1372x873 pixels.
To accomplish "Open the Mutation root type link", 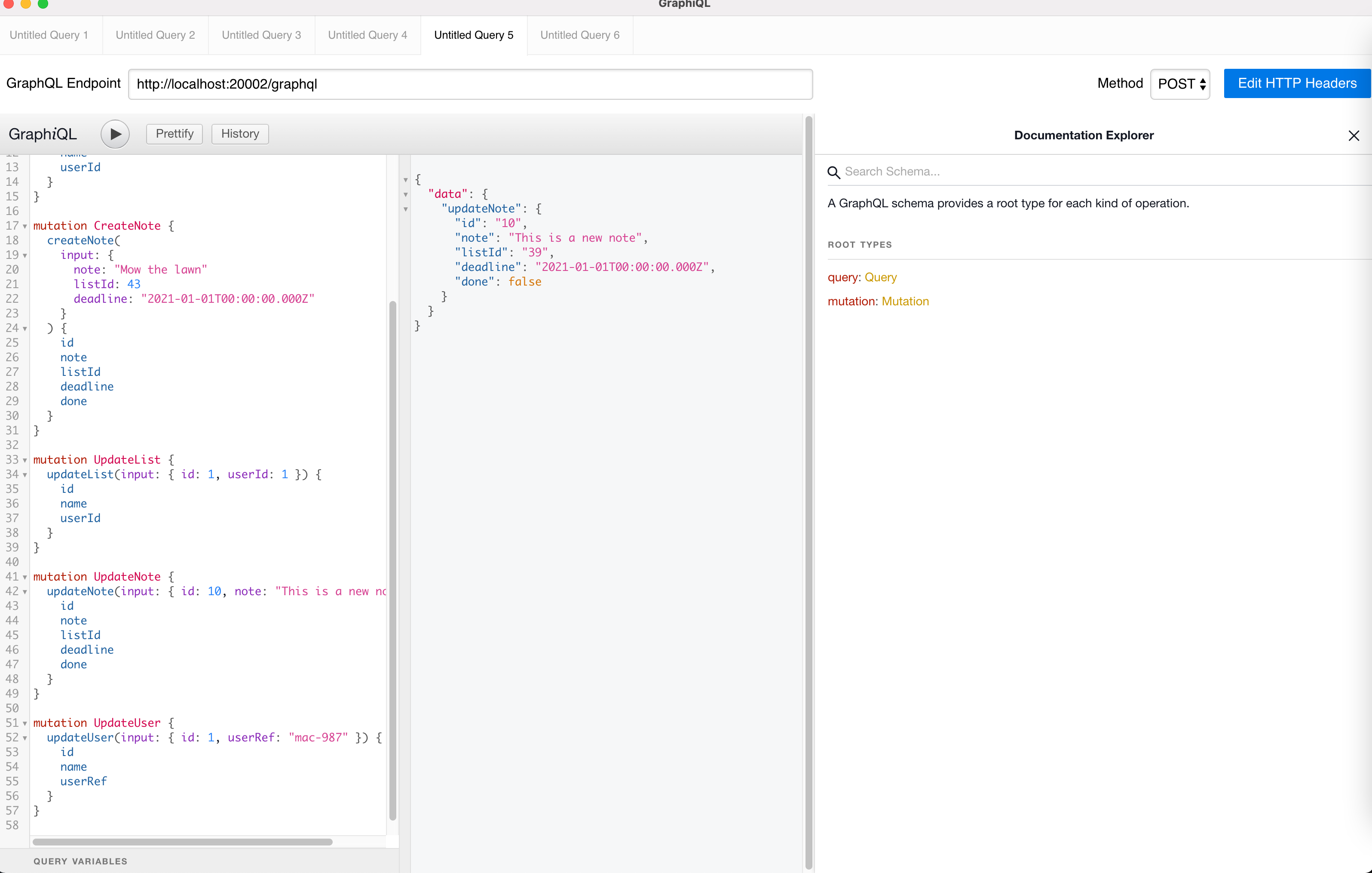I will coord(905,301).
